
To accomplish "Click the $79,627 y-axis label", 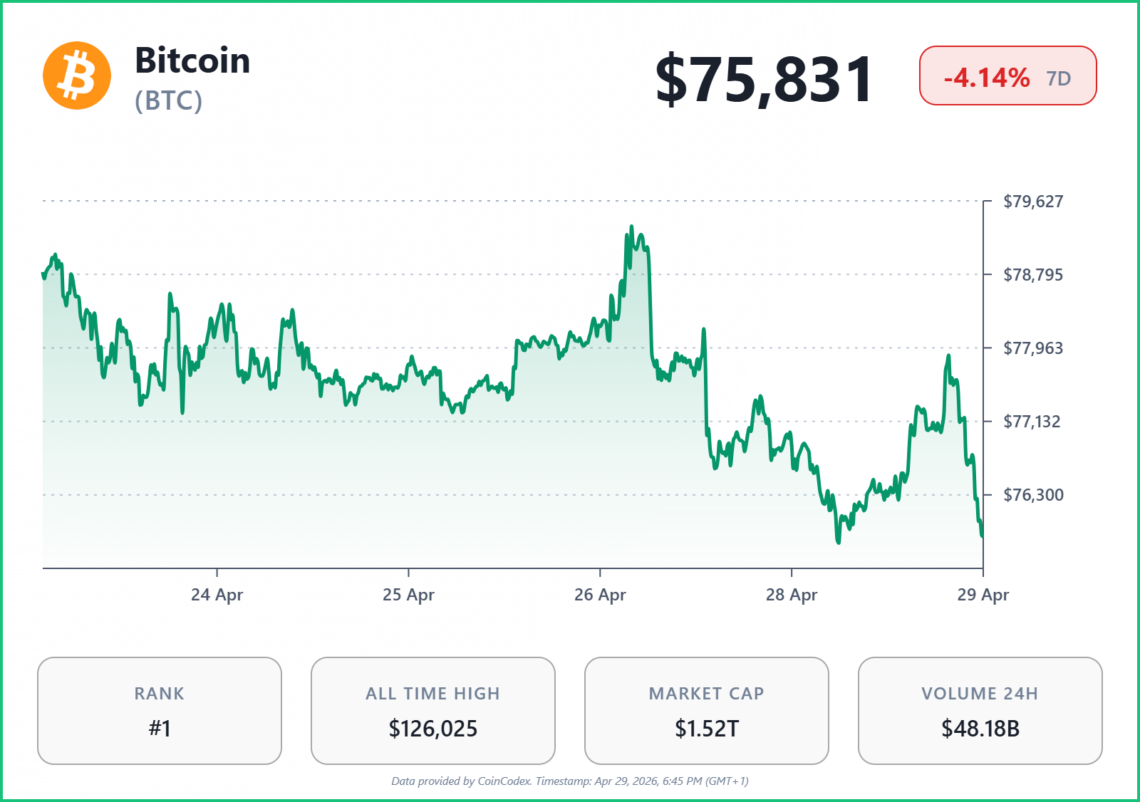I will click(1033, 201).
